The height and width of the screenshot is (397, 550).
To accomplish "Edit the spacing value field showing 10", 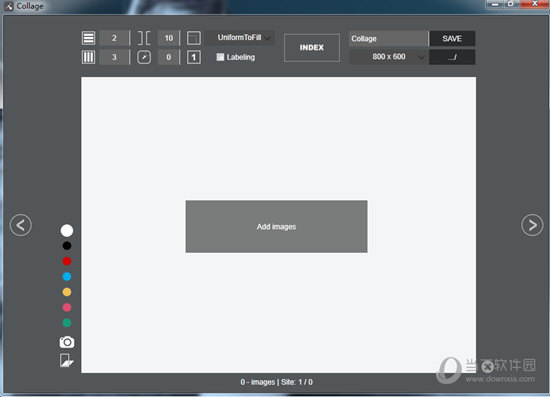I will click(169, 38).
